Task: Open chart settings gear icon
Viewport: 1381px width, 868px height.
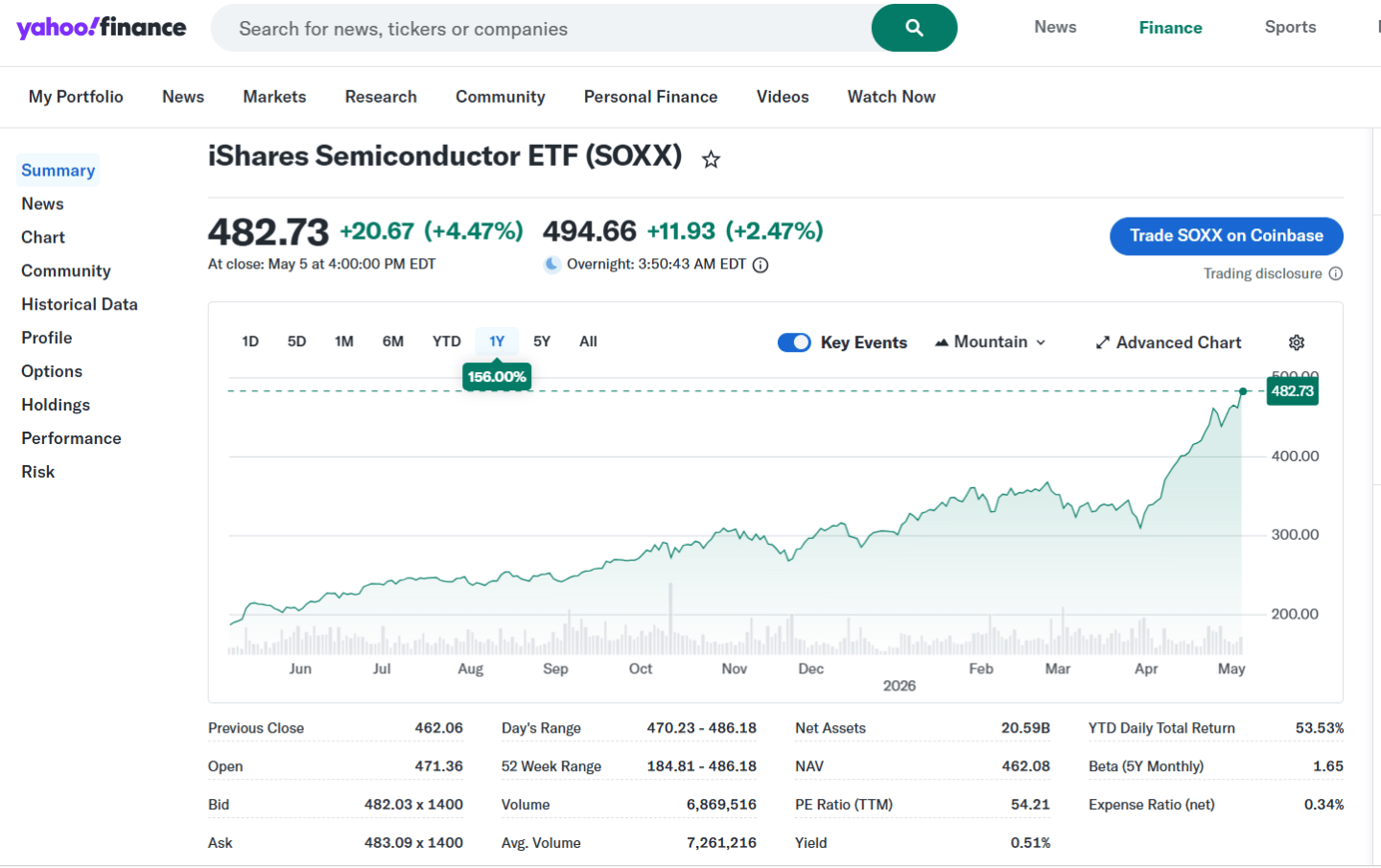Action: tap(1297, 342)
